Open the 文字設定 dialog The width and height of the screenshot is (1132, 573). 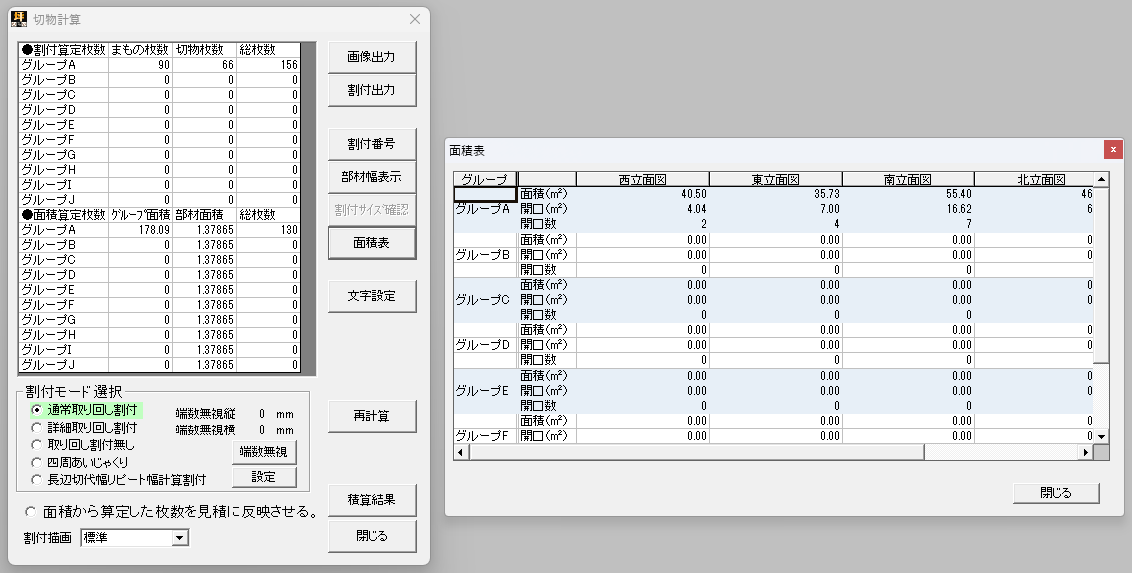coord(371,296)
